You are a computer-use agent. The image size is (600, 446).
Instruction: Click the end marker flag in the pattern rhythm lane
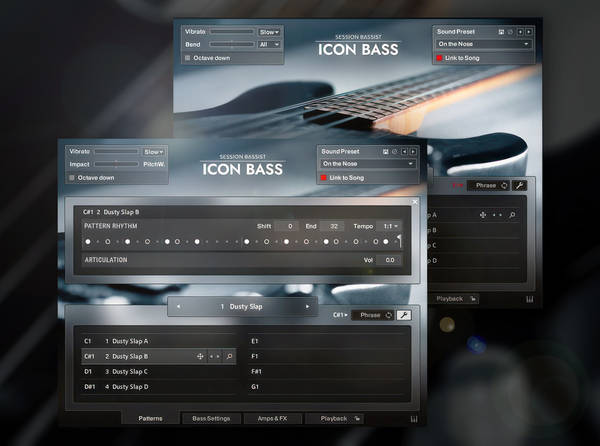tap(399, 241)
